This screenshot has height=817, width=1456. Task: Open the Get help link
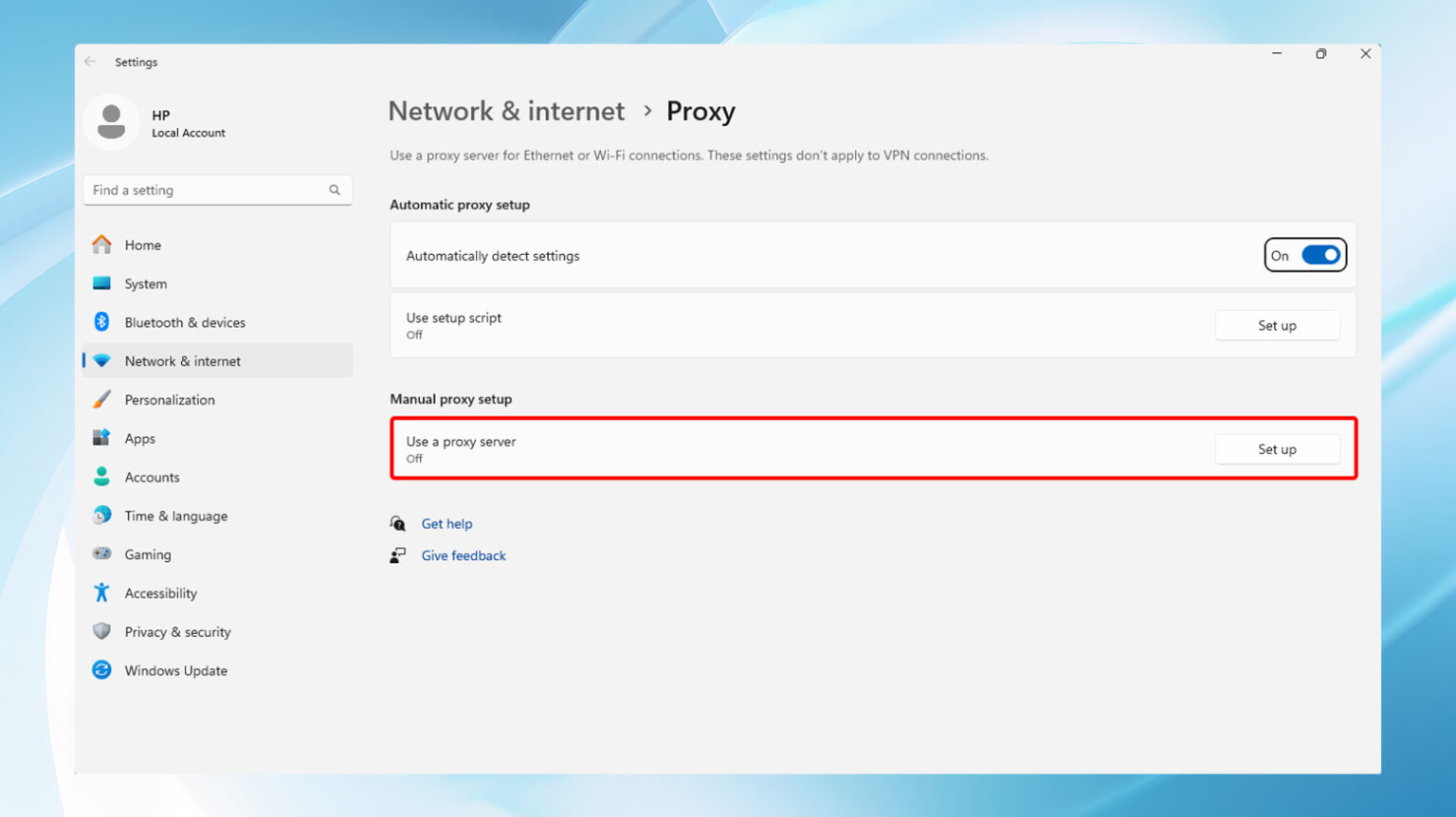tap(446, 523)
